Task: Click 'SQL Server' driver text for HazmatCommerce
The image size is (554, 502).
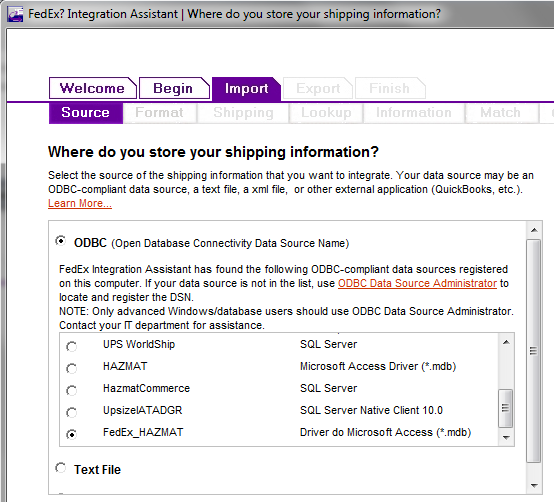Action: (x=329, y=388)
